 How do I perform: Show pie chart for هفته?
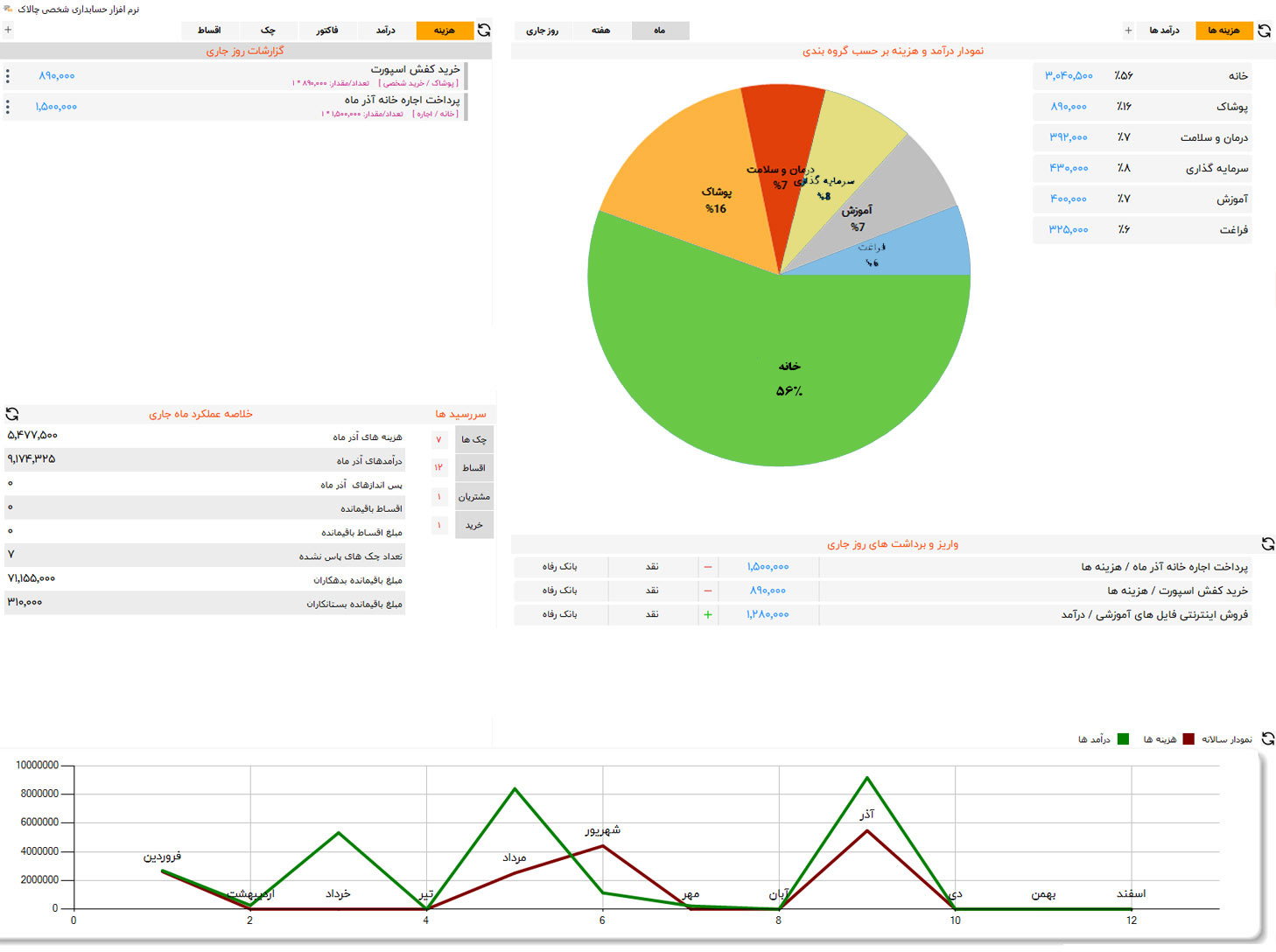[x=600, y=31]
